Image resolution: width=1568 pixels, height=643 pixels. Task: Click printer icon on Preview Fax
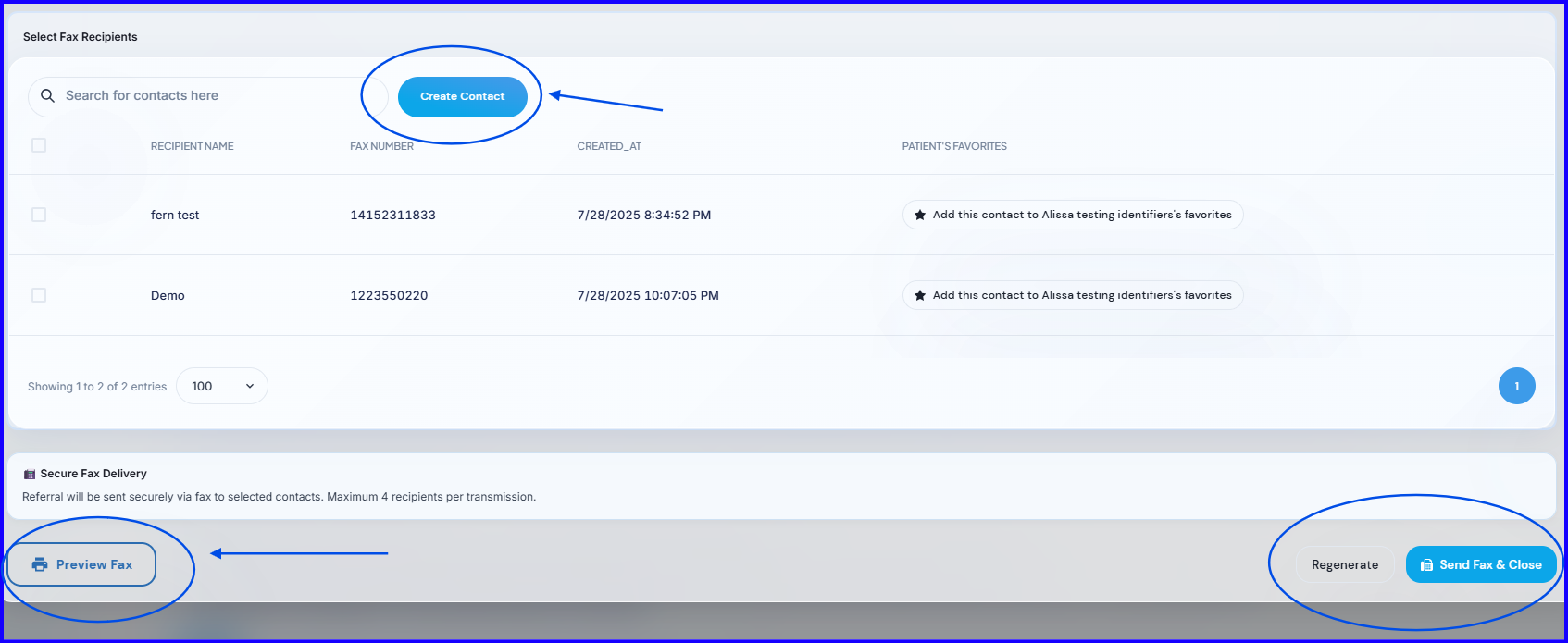pyautogui.click(x=40, y=564)
